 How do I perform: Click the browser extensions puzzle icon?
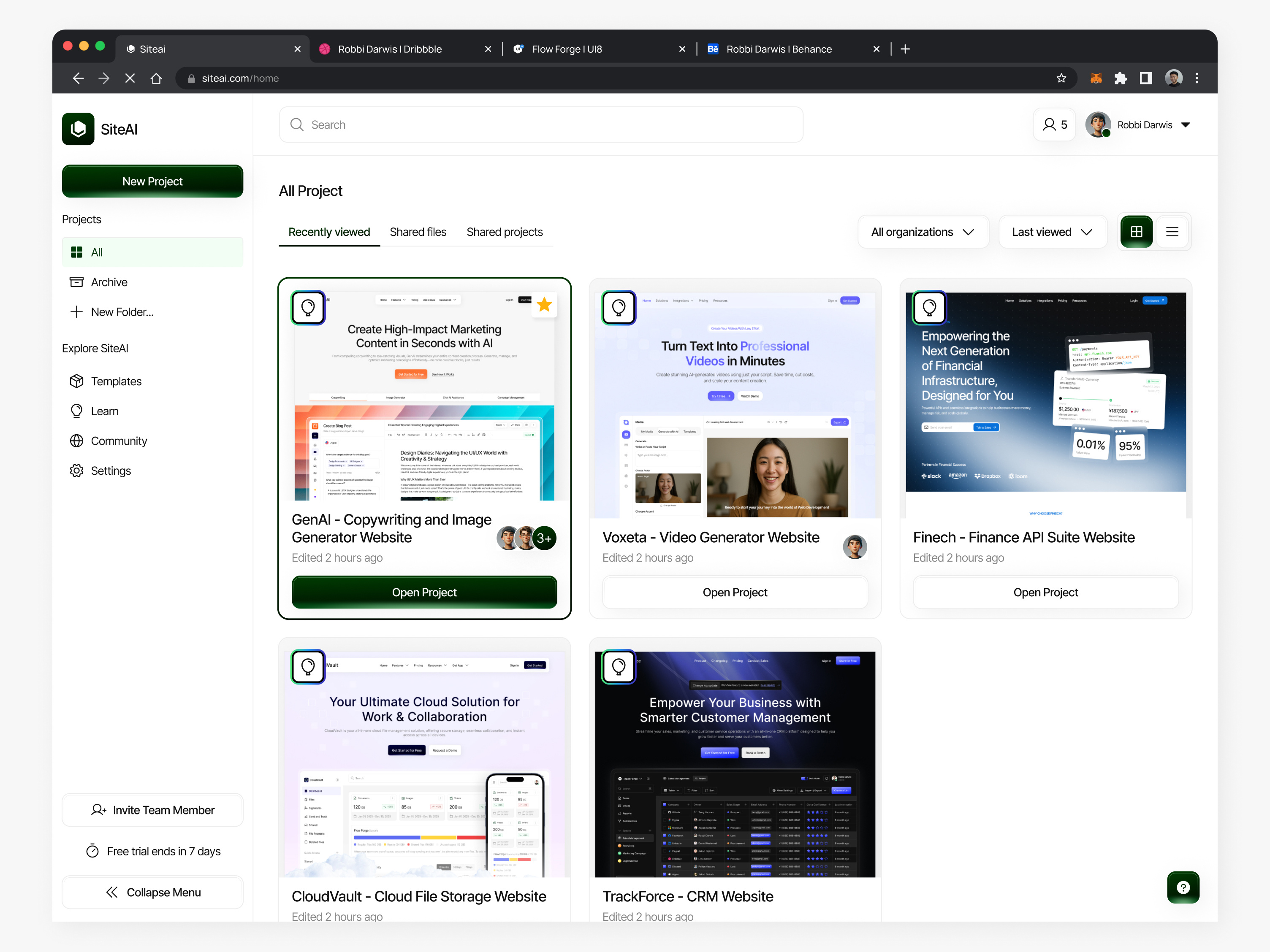1120,78
